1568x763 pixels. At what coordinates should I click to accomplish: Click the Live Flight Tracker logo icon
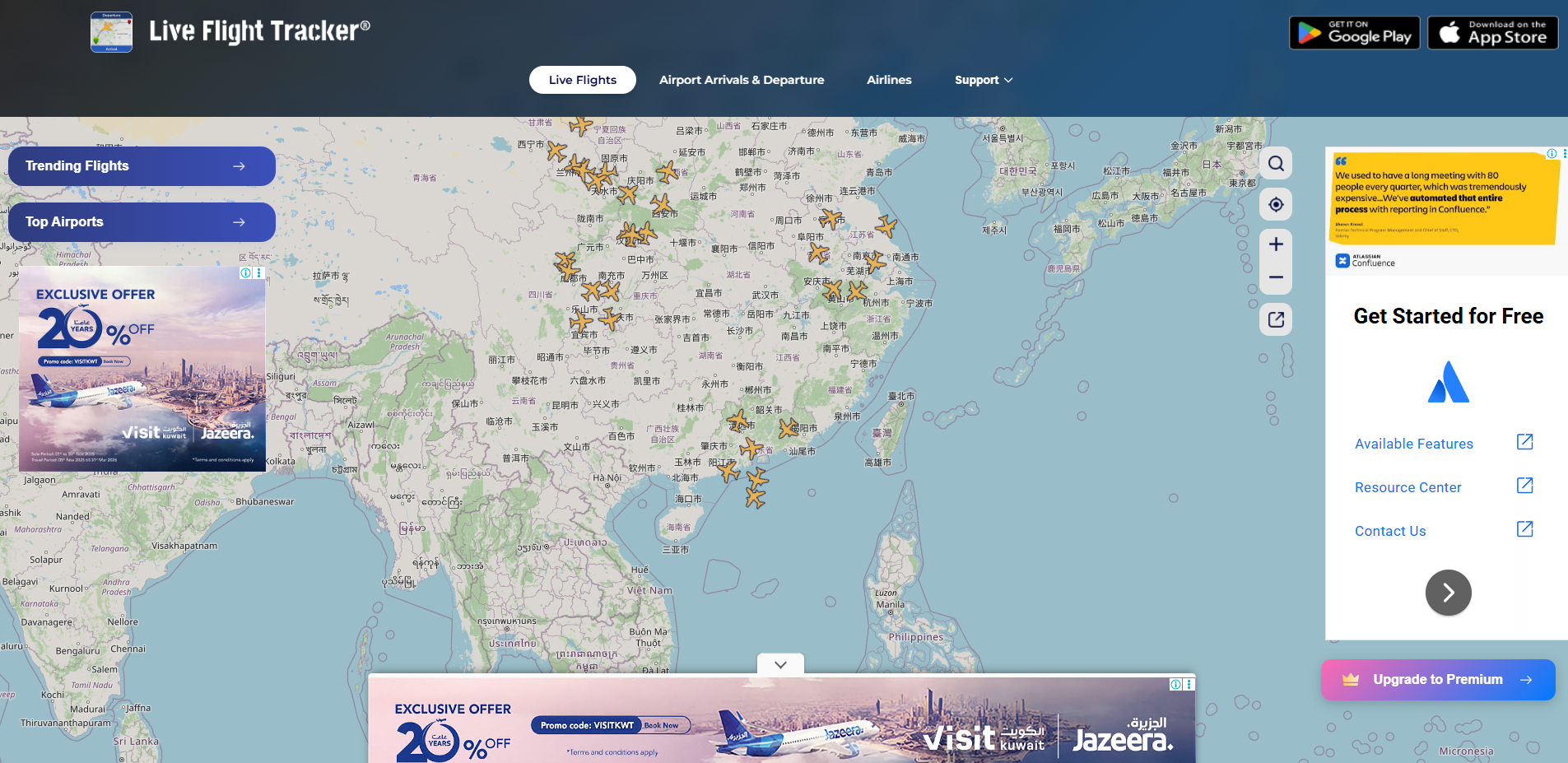pyautogui.click(x=111, y=32)
